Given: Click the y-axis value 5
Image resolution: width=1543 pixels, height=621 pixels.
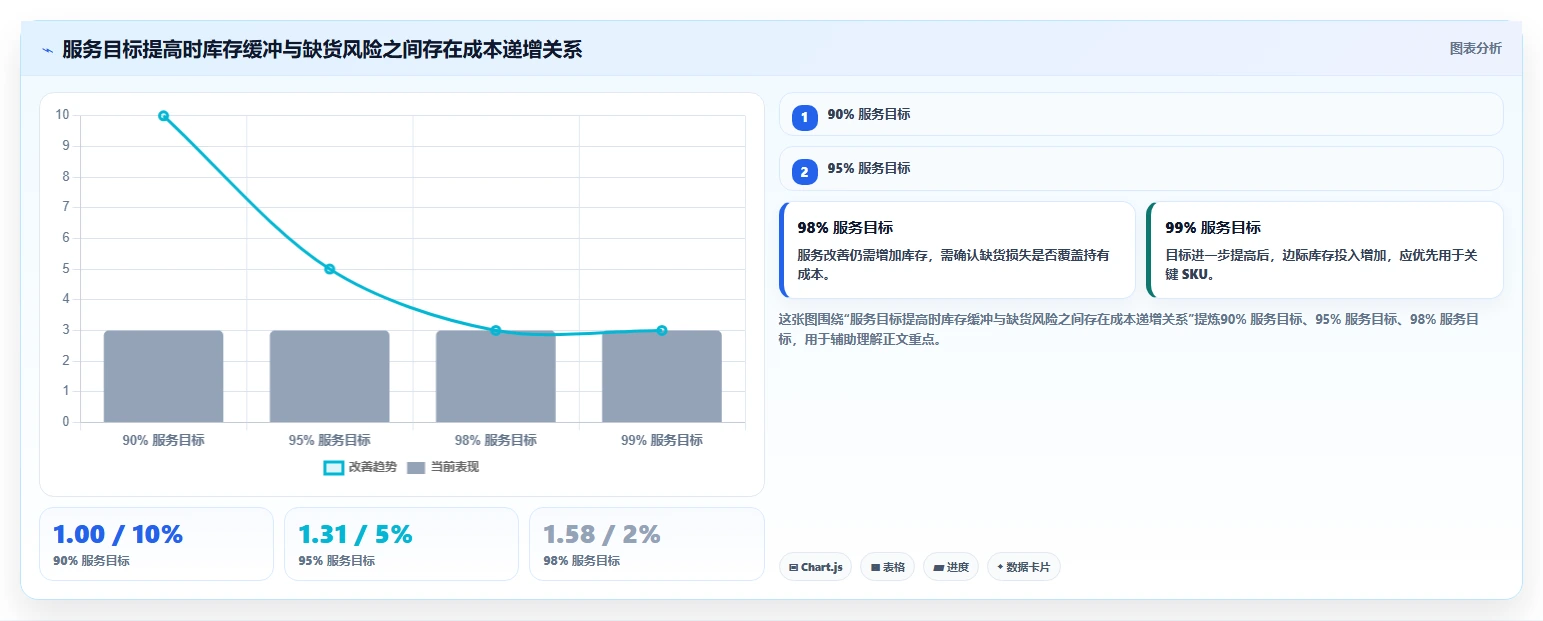Looking at the screenshot, I should click(66, 268).
